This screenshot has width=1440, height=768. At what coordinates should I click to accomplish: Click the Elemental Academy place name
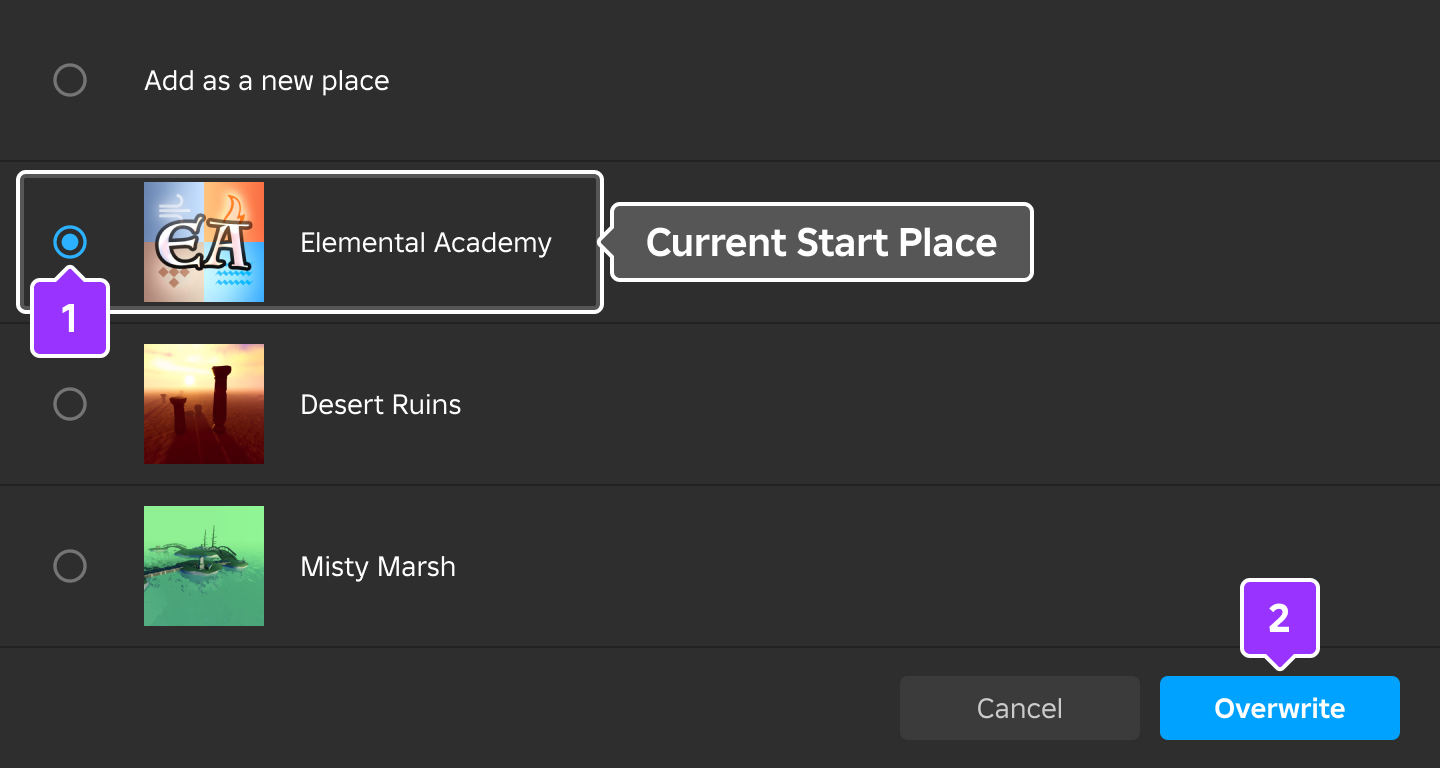(x=425, y=242)
